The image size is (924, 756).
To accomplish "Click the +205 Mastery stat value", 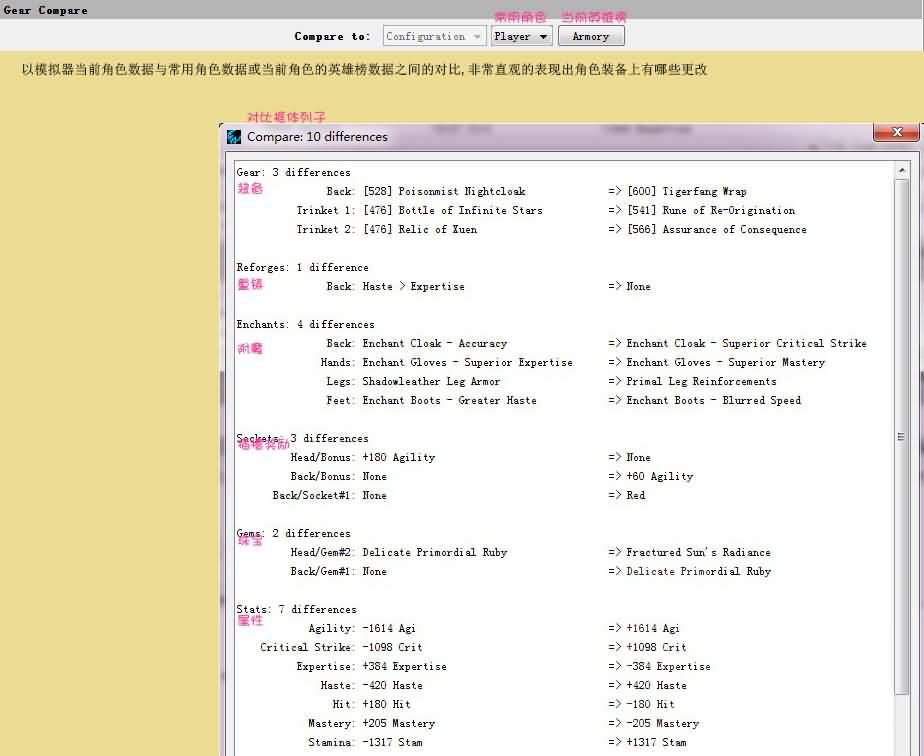I will click(398, 723).
